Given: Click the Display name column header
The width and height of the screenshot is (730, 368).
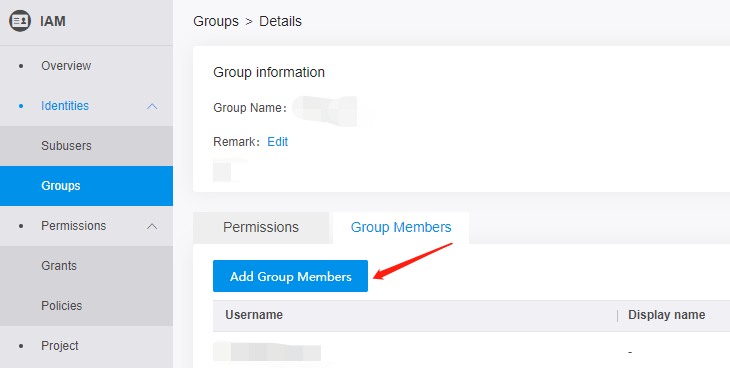Looking at the screenshot, I should point(666,315).
